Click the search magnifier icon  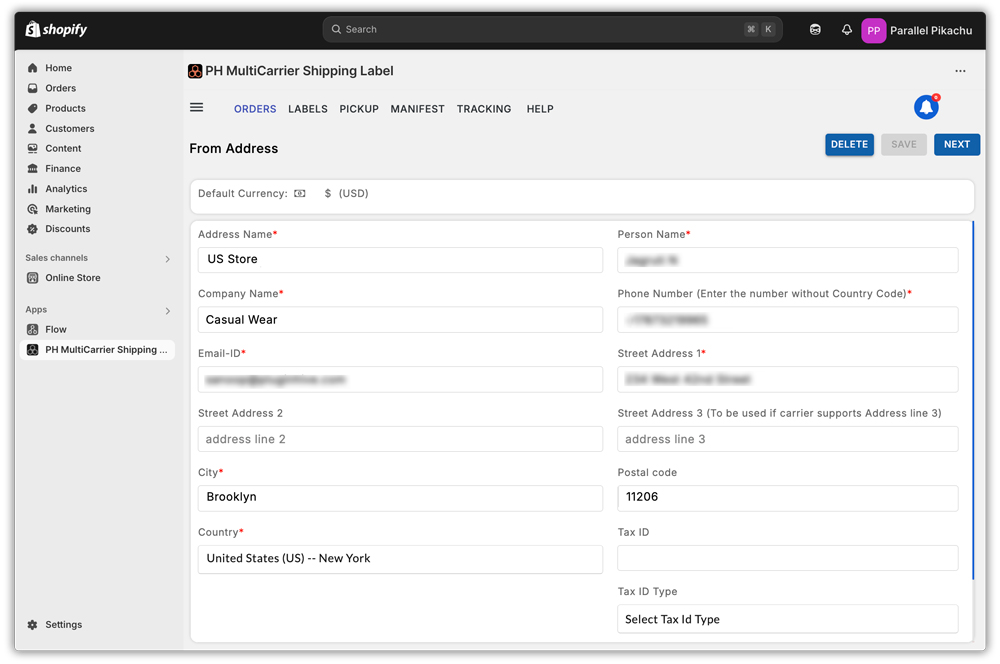pos(336,29)
